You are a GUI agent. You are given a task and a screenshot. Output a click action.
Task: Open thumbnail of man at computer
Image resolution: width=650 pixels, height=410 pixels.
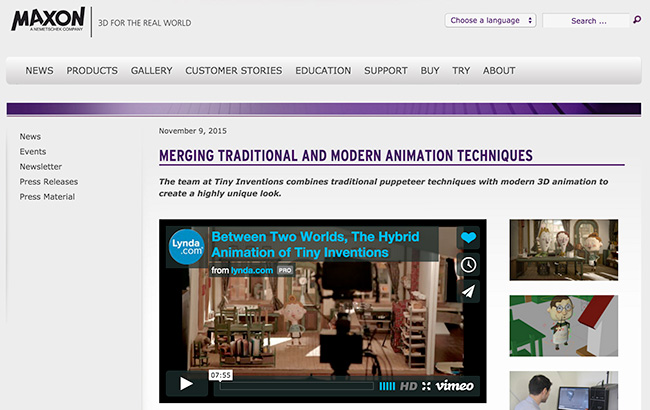pyautogui.click(x=564, y=391)
